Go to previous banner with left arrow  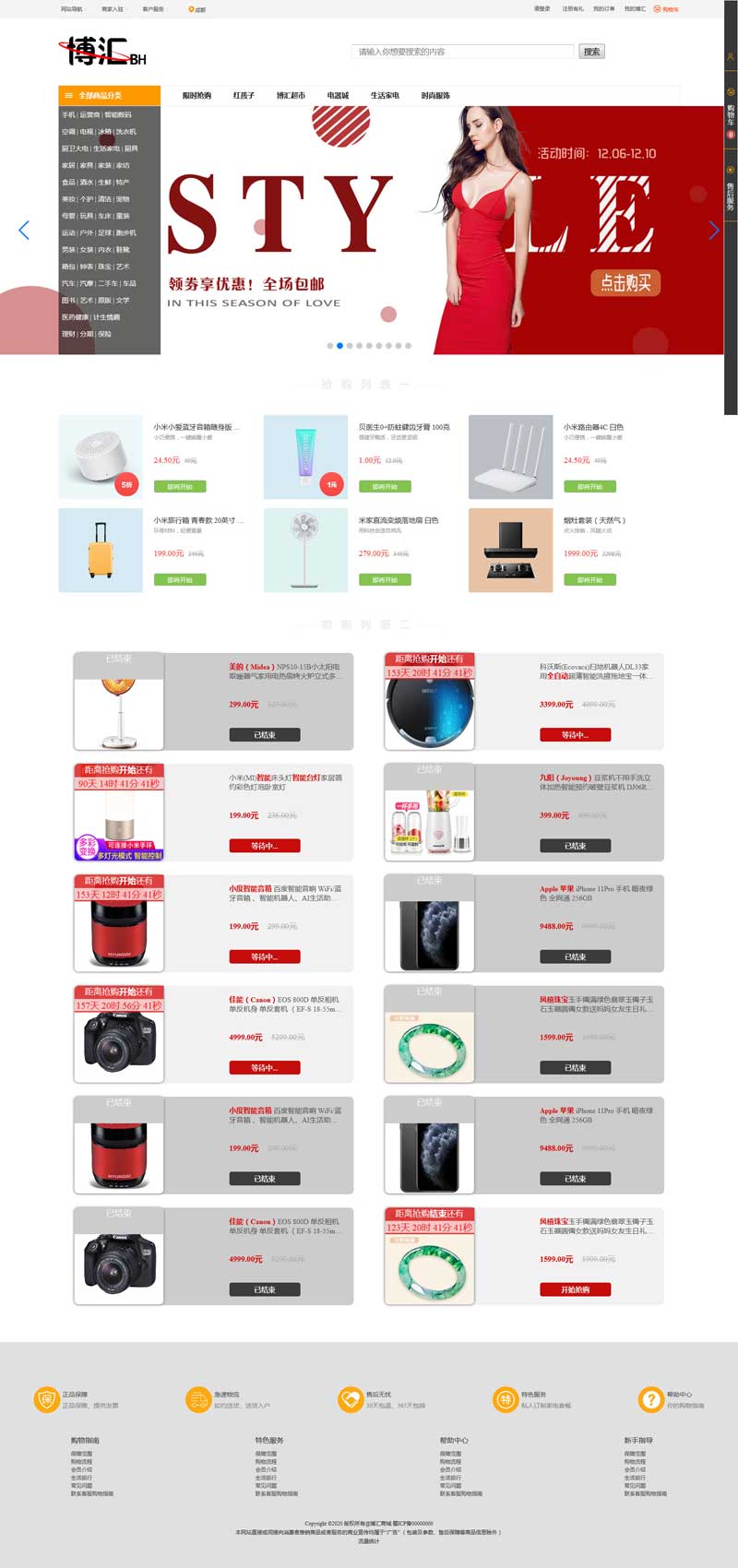click(24, 230)
